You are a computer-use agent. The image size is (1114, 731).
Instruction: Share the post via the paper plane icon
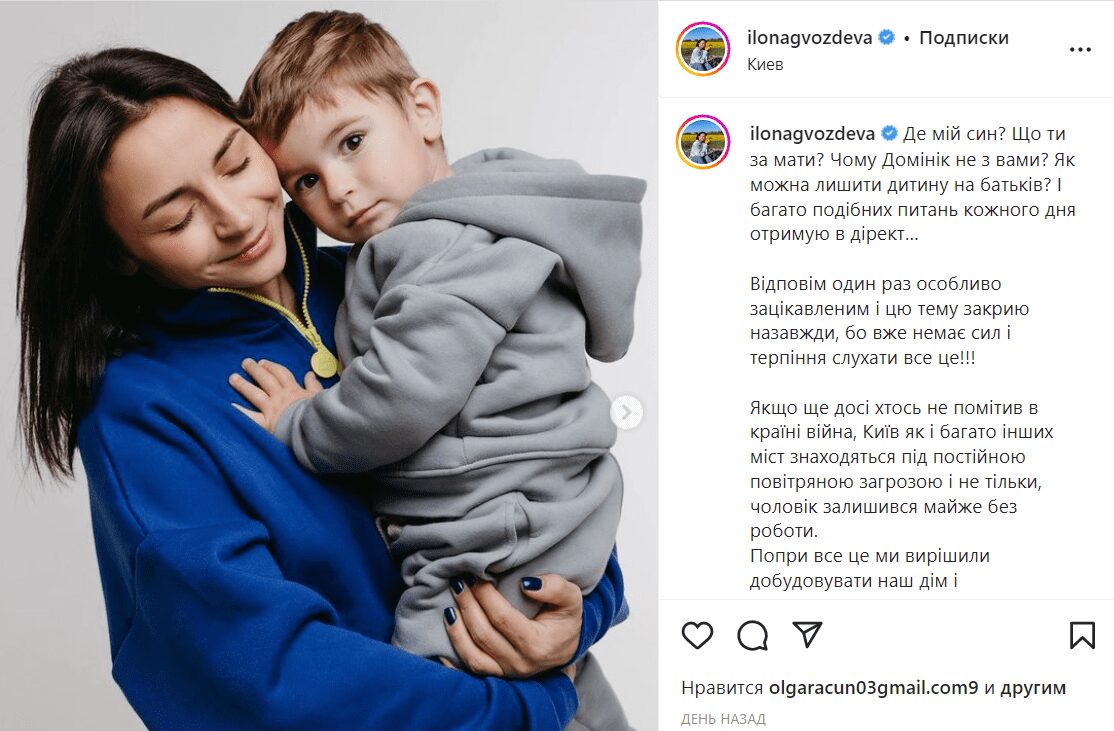pos(807,634)
